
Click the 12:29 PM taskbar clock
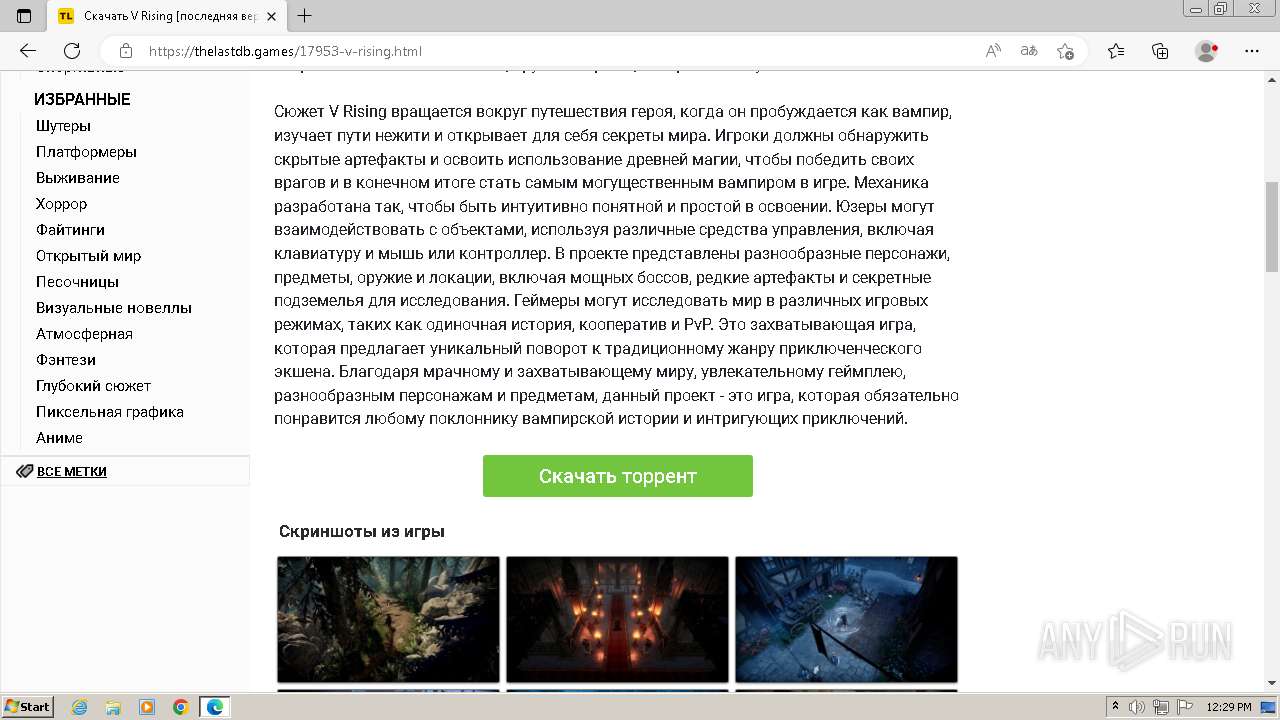[1228, 707]
